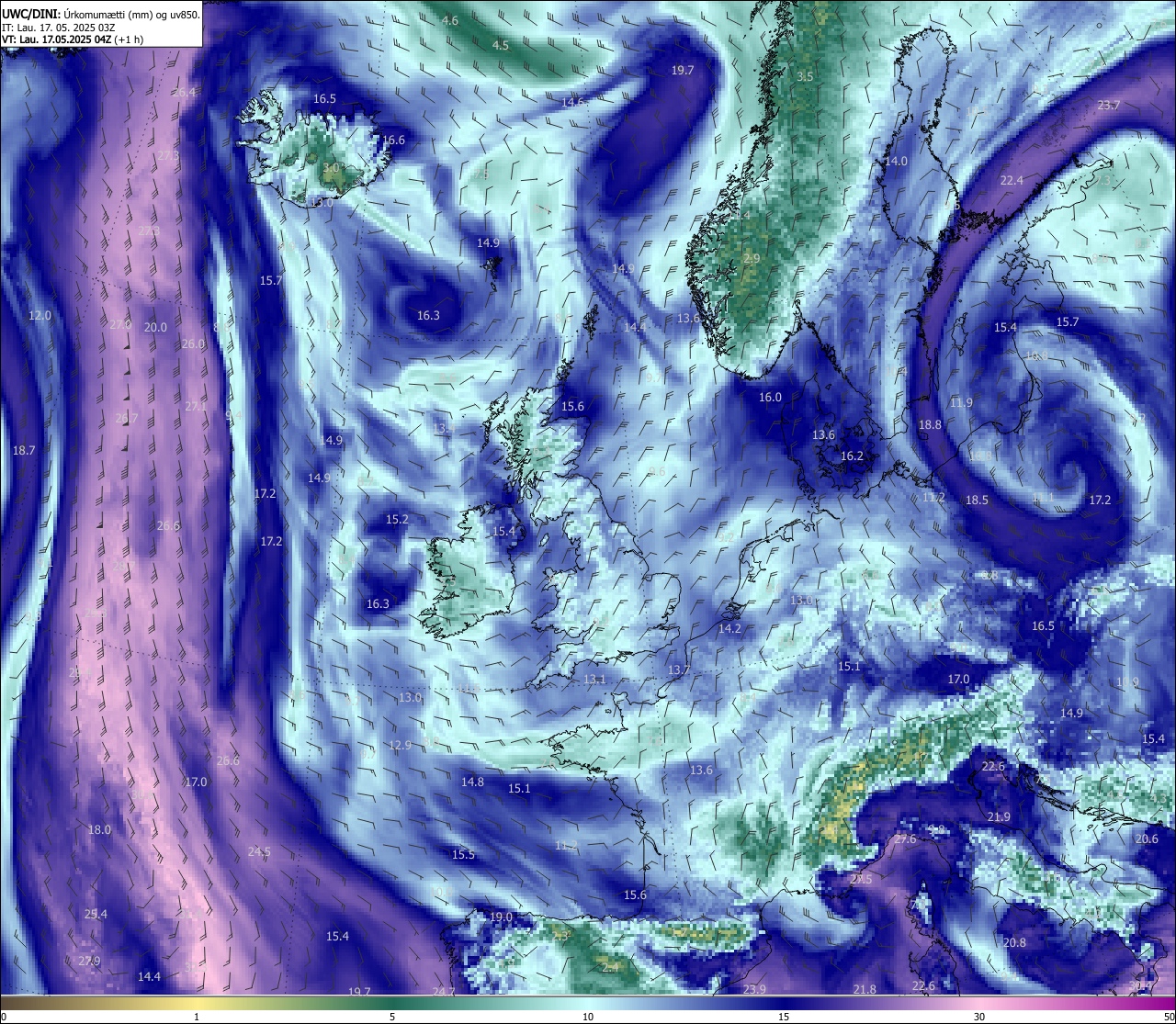Click the color scale tick labeled 1
Screen dimensions: 1176x1024
pyautogui.click(x=197, y=1017)
